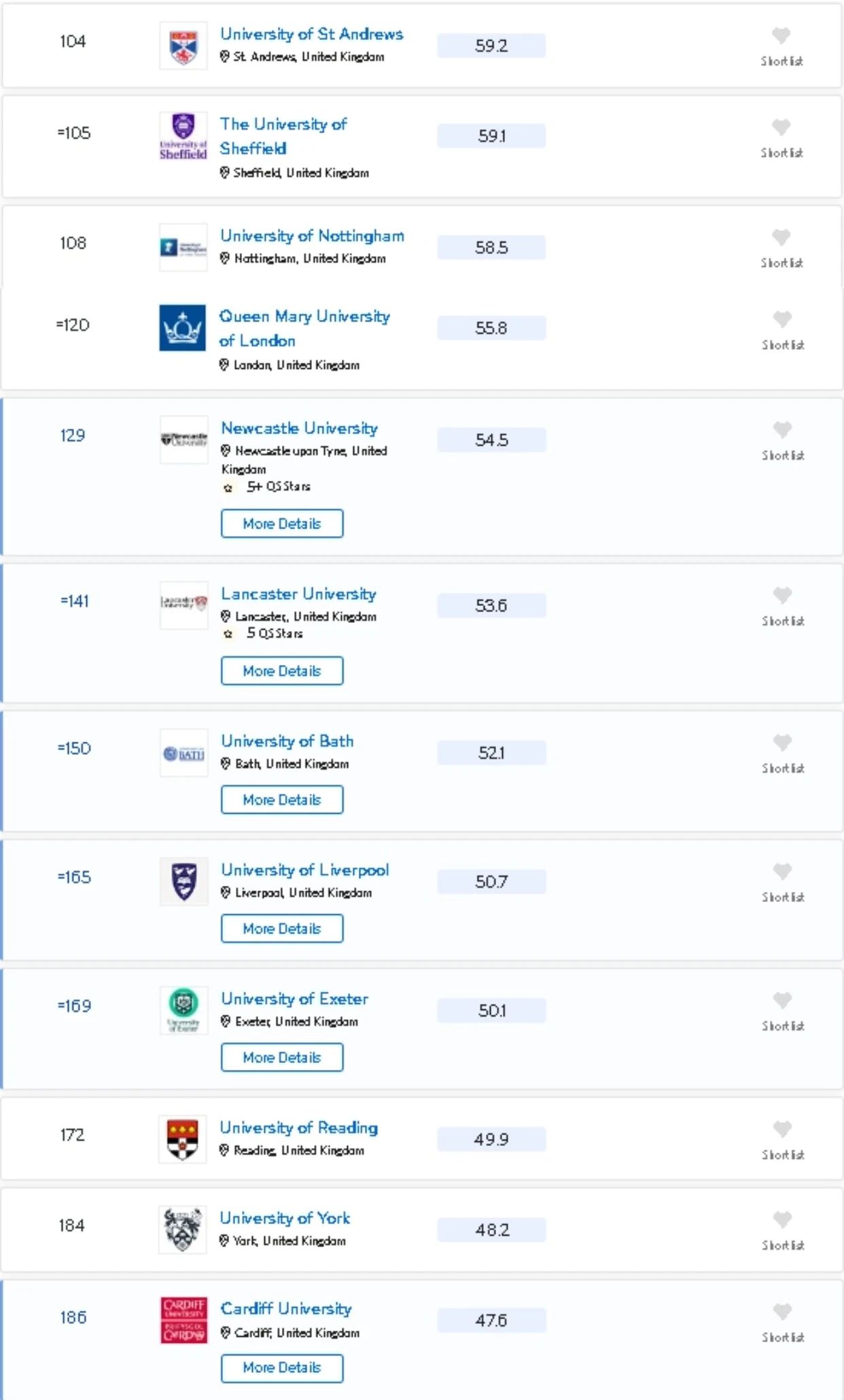This screenshot has height=1400, width=844.
Task: Click heart icon for Queen Mary University
Action: 782,319
